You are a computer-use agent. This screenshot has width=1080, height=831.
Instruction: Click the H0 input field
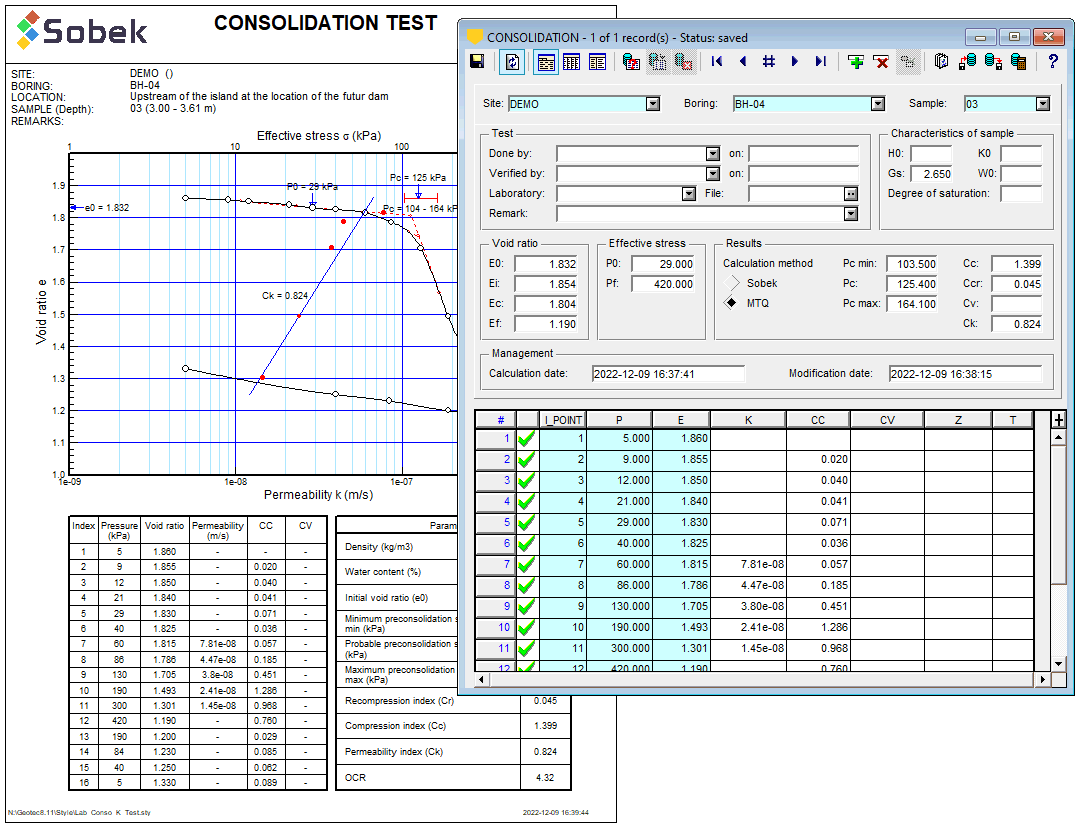tap(931, 154)
